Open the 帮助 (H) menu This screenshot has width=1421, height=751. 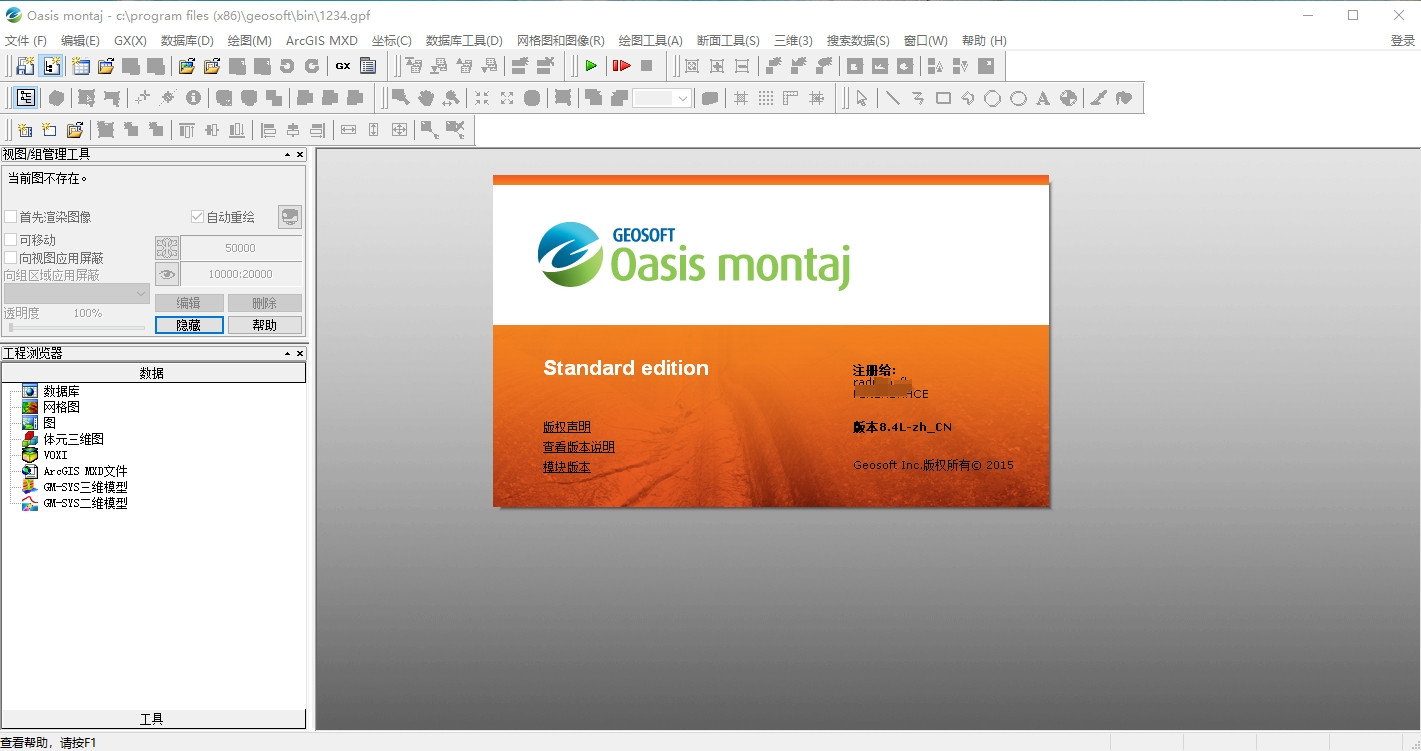[x=983, y=41]
